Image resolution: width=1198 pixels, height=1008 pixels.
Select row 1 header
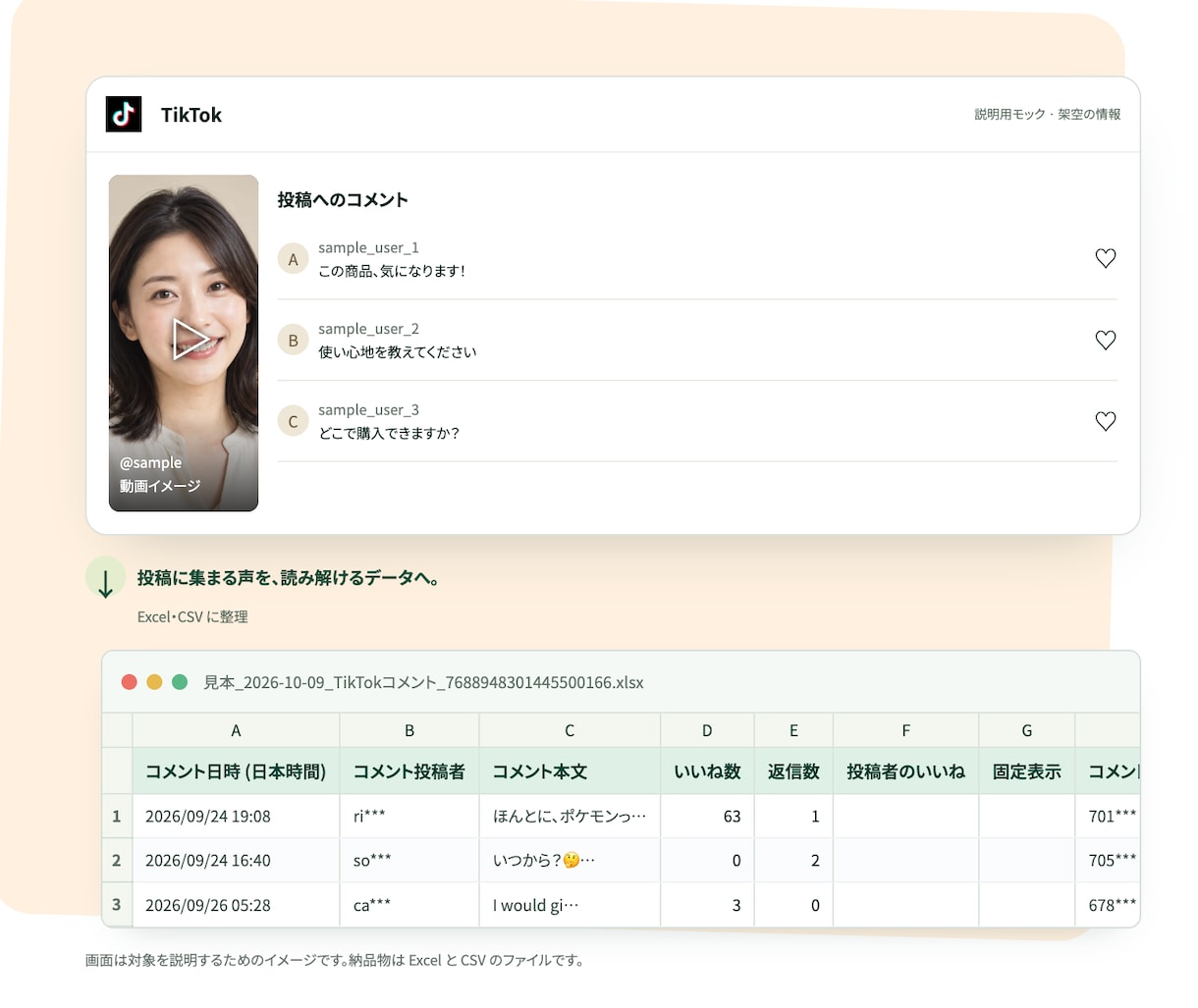117,816
